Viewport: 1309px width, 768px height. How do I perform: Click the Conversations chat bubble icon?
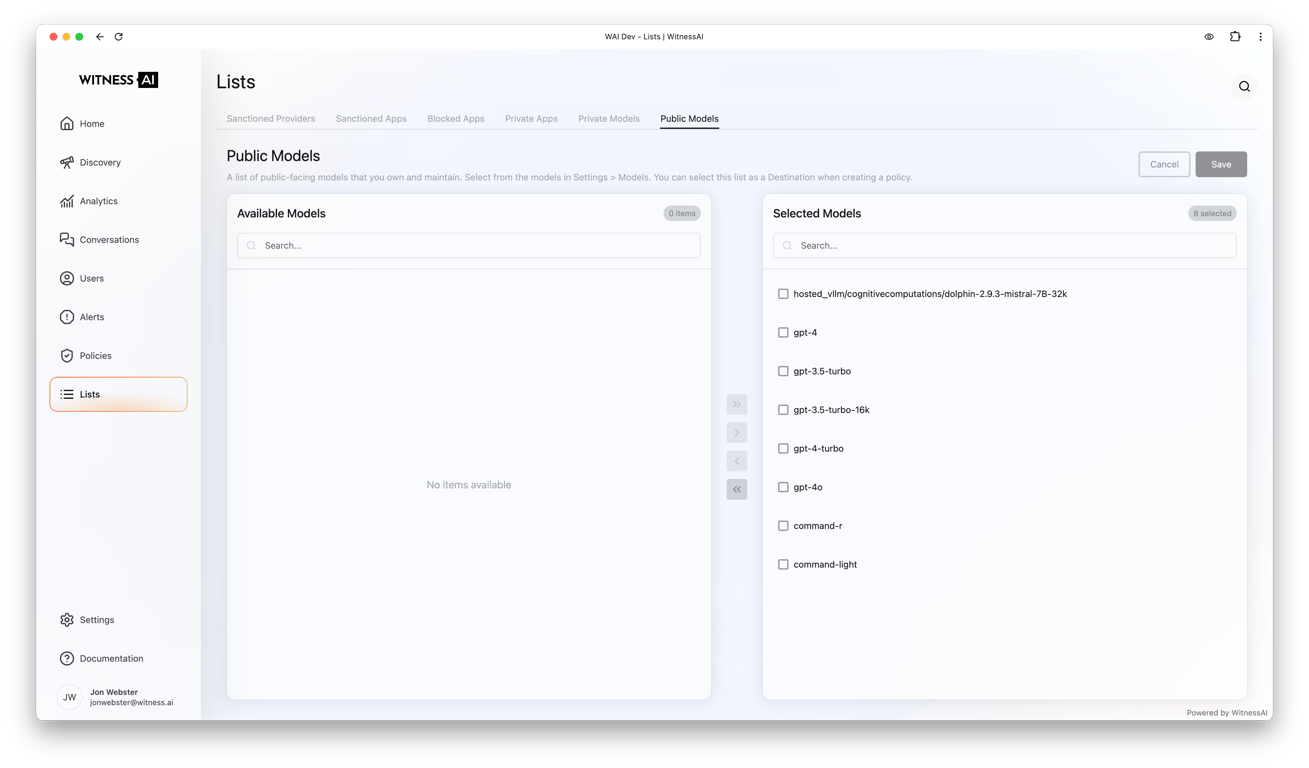[x=67, y=240]
